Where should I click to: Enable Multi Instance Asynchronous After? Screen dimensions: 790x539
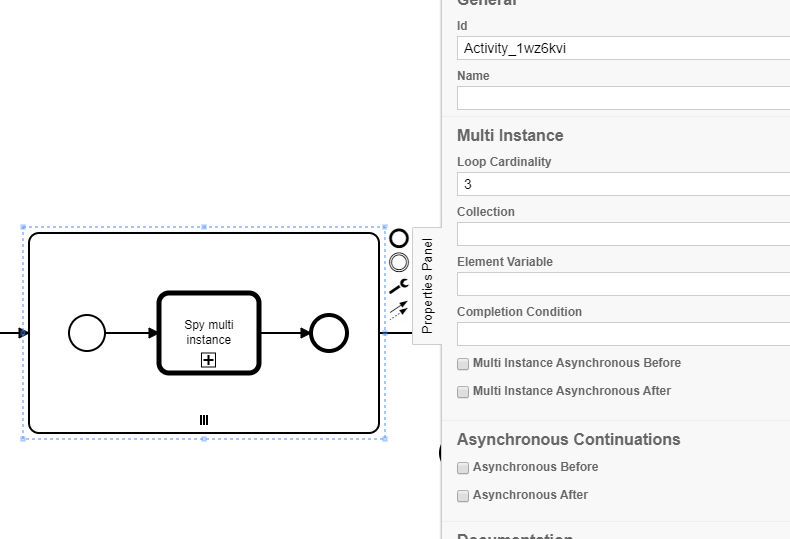pos(463,392)
